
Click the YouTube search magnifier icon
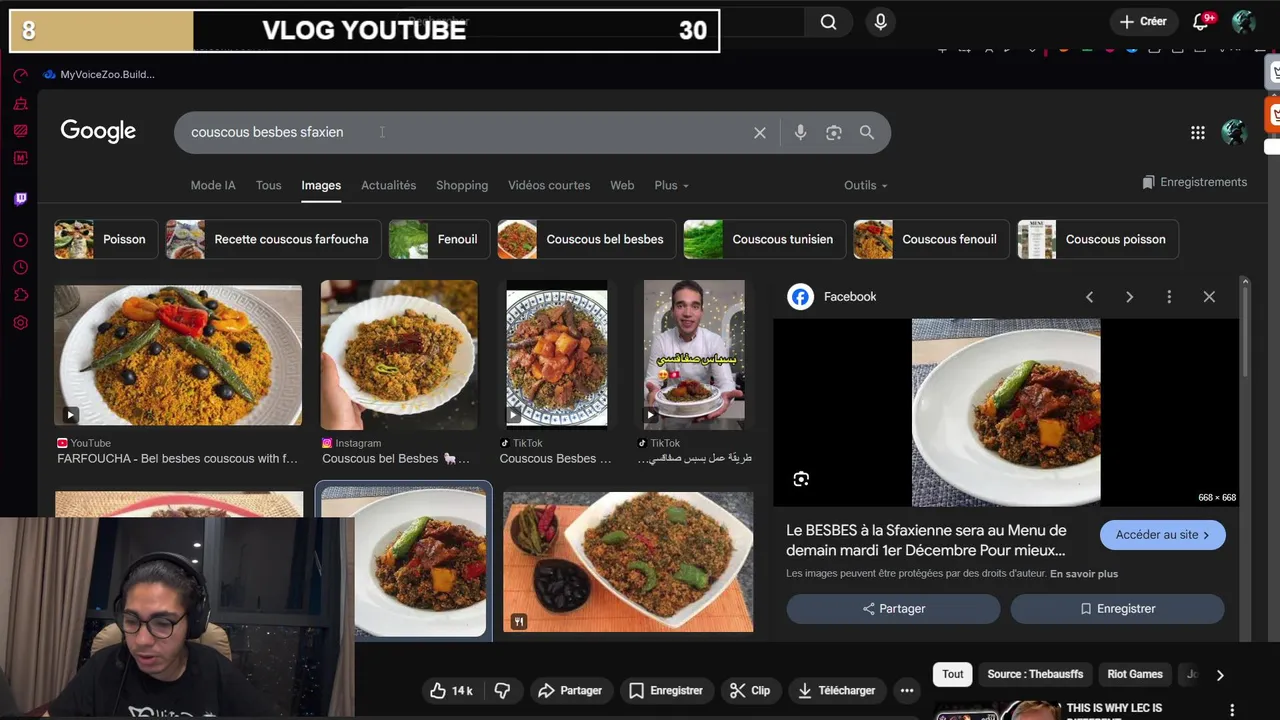click(828, 22)
